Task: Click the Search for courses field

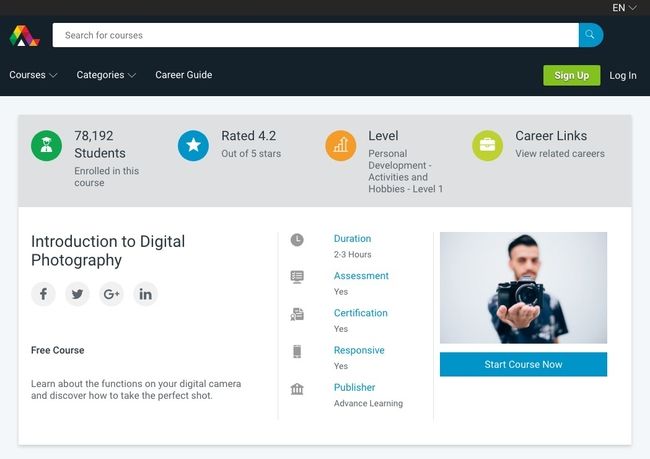Action: [x=315, y=35]
